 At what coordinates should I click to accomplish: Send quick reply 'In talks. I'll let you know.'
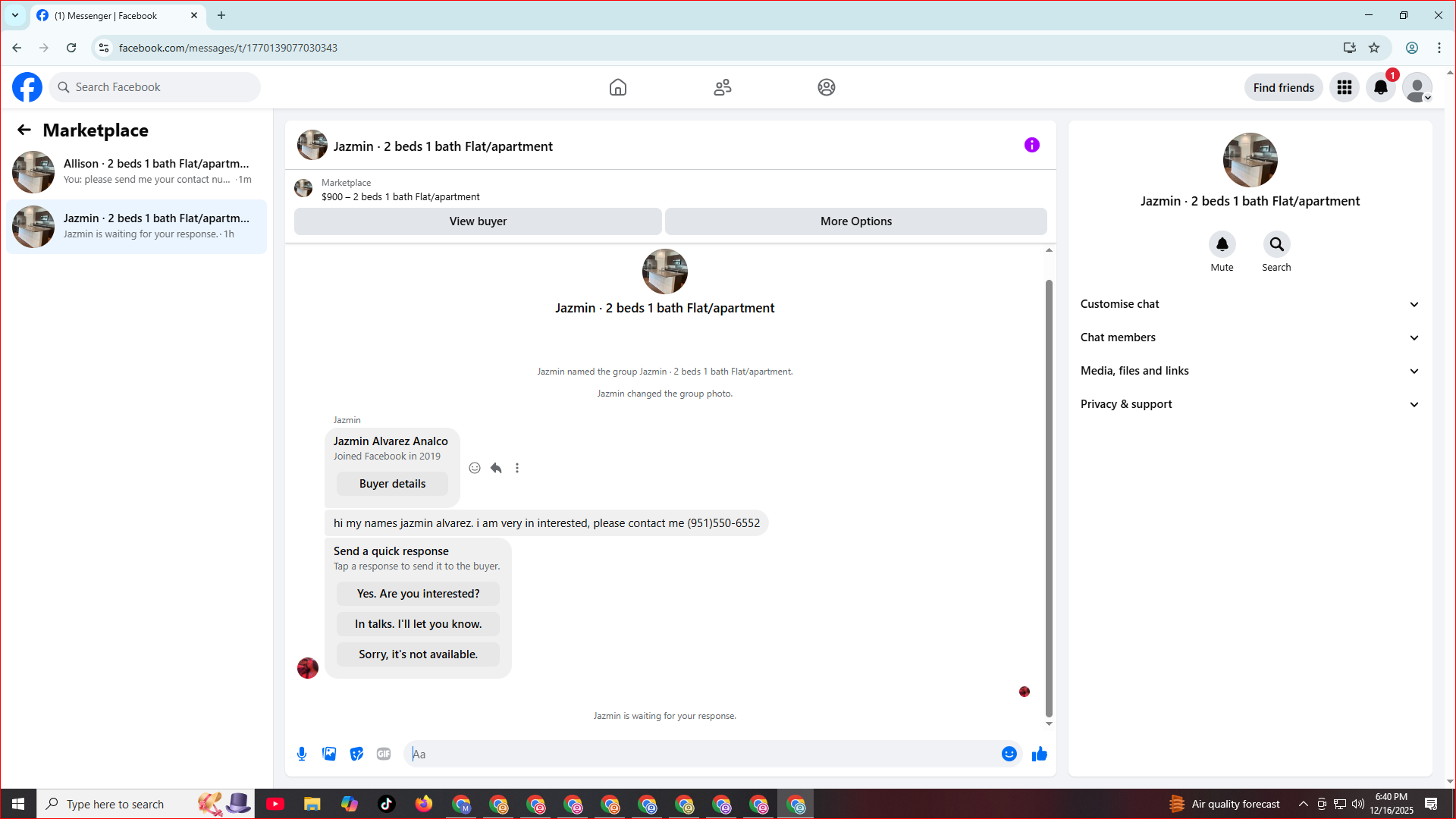pyautogui.click(x=418, y=624)
